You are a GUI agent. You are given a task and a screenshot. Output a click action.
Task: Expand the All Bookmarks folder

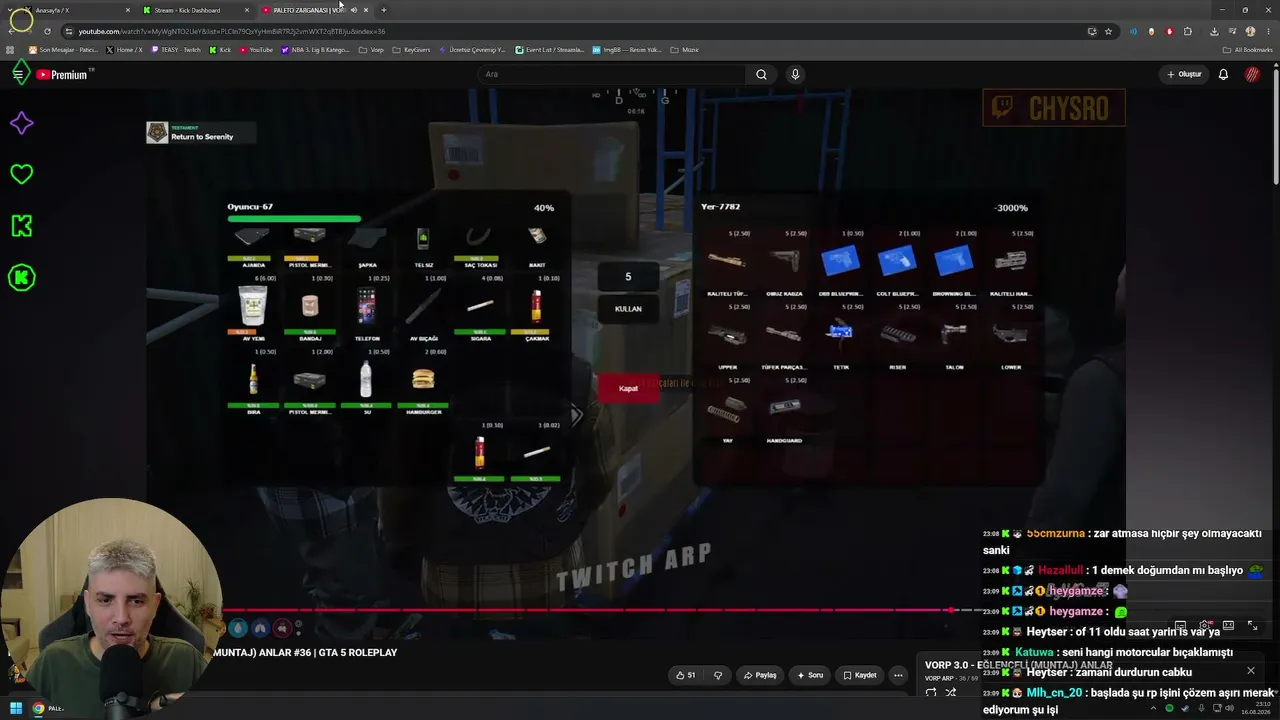click(x=1248, y=49)
